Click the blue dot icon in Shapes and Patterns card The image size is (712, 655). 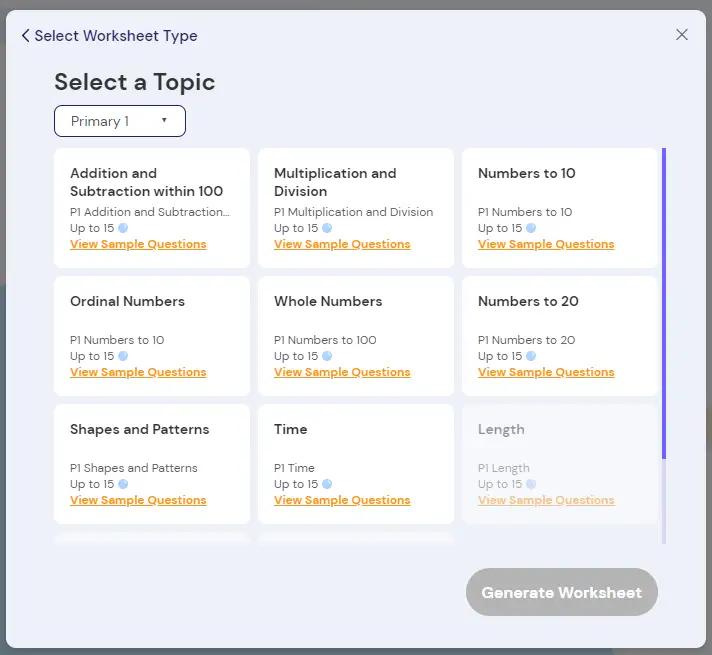tap(123, 484)
